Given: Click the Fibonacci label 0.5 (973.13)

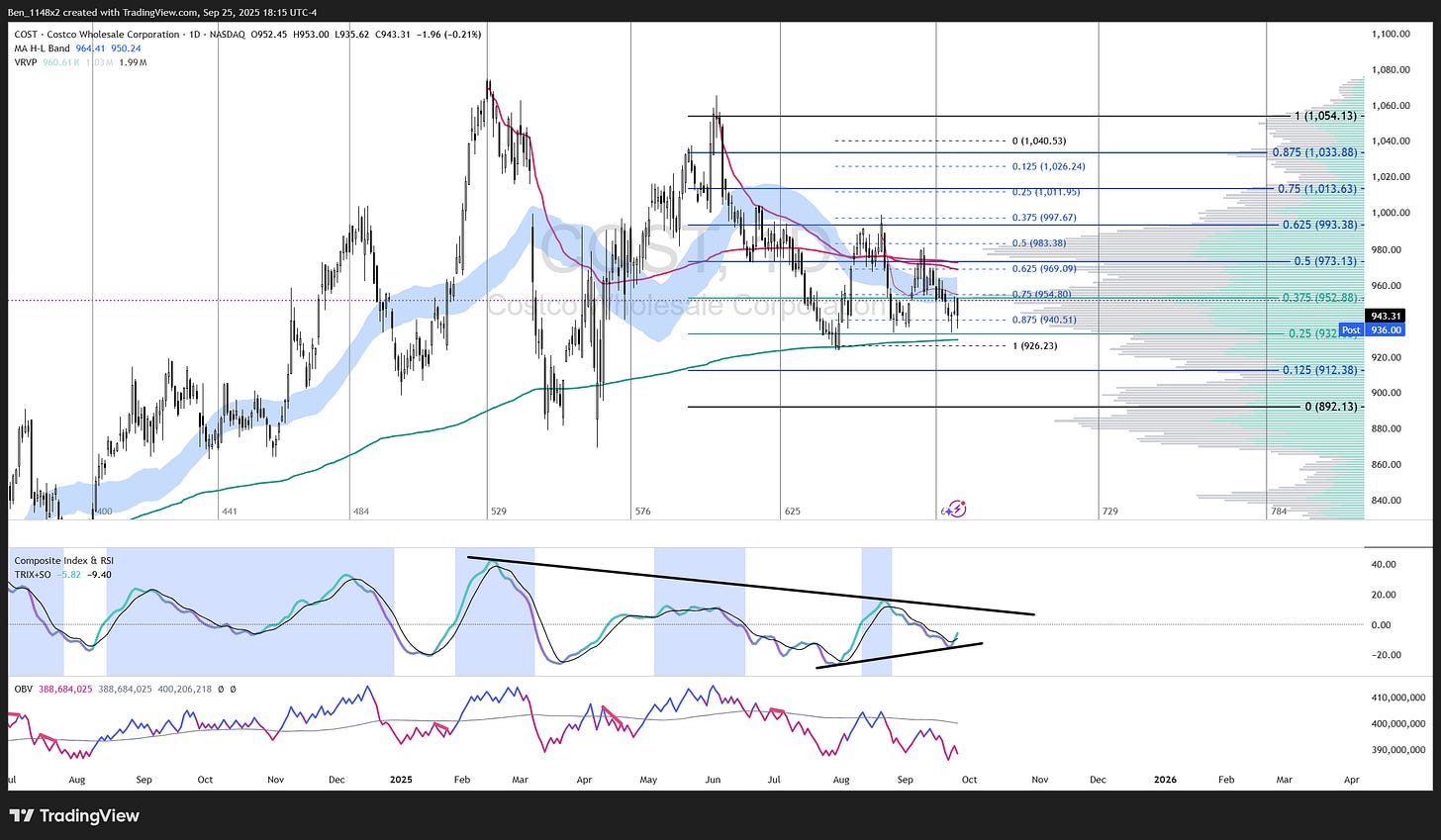Looking at the screenshot, I should point(1325,261).
